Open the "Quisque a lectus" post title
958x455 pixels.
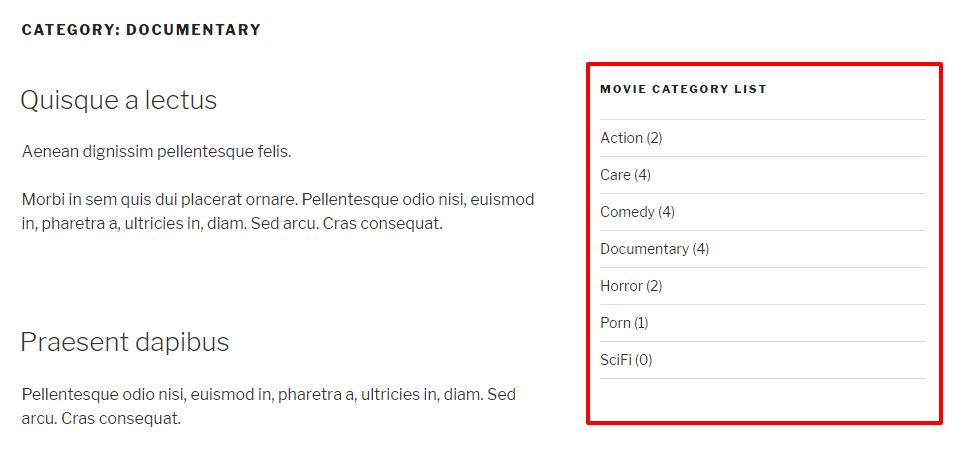point(118,100)
